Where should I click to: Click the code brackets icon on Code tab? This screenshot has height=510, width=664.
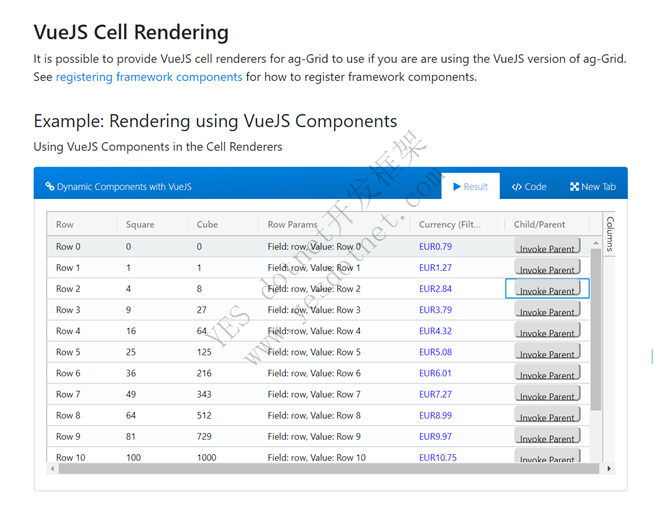click(516, 187)
